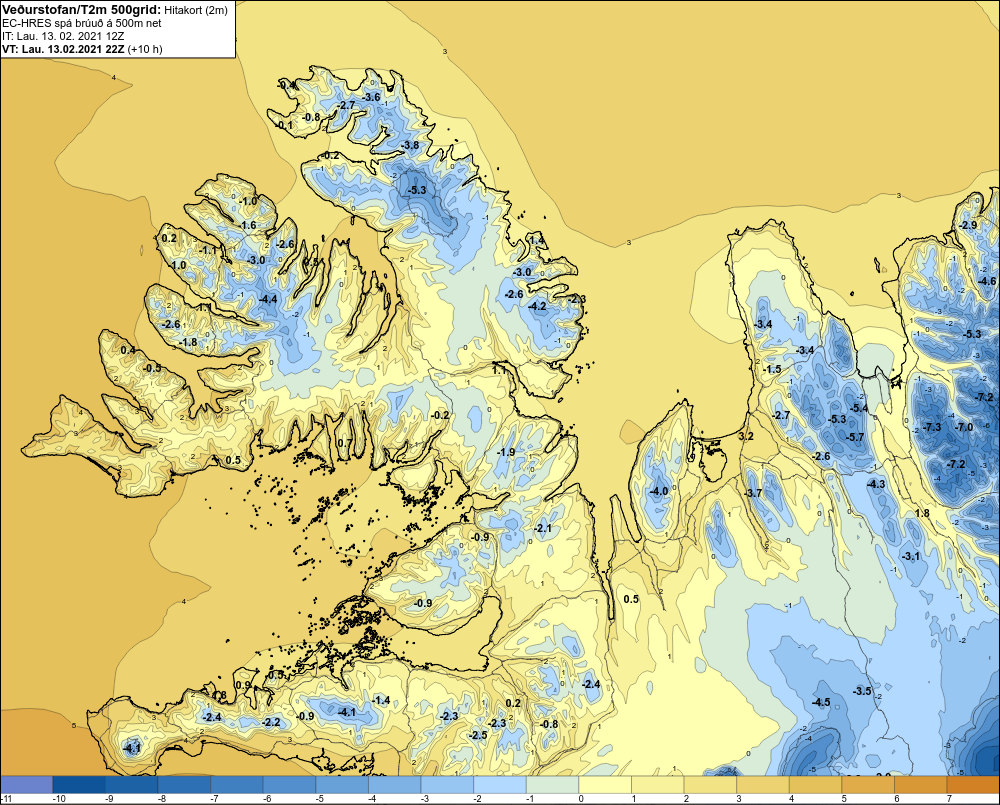Click the -1.4 temperature value
Image resolution: width=1000 pixels, height=805 pixels.
pos(381,700)
